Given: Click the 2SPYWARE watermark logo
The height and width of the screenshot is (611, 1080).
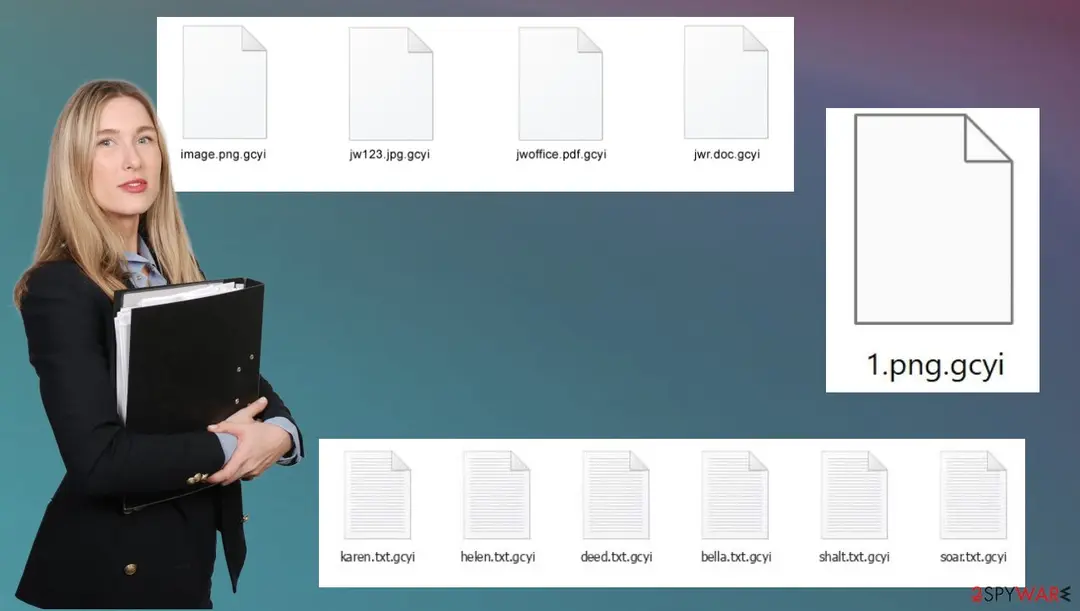Looking at the screenshot, I should (x=1021, y=594).
